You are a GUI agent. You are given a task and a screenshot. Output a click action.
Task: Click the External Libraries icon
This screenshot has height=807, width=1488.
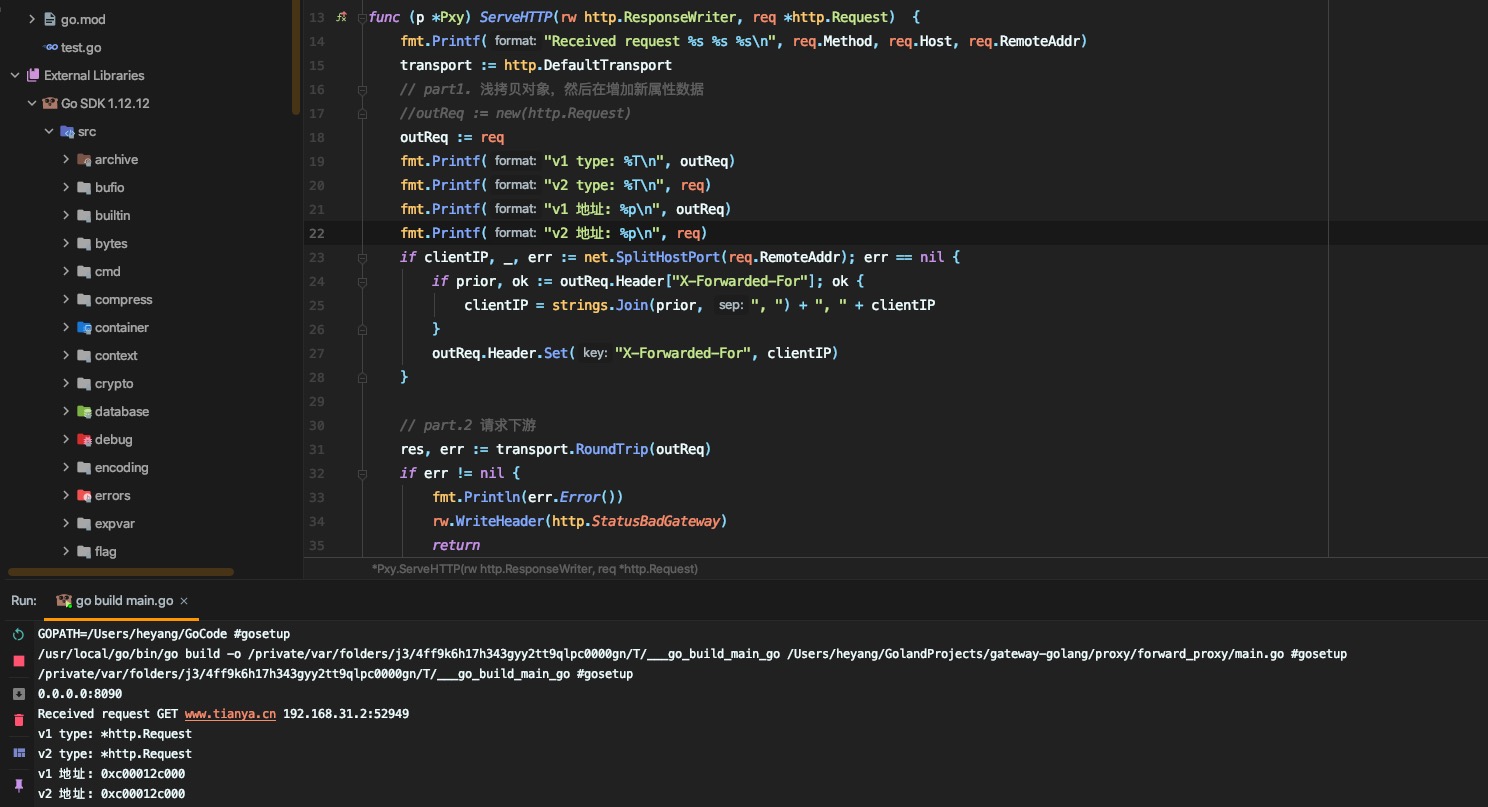pyautogui.click(x=33, y=75)
